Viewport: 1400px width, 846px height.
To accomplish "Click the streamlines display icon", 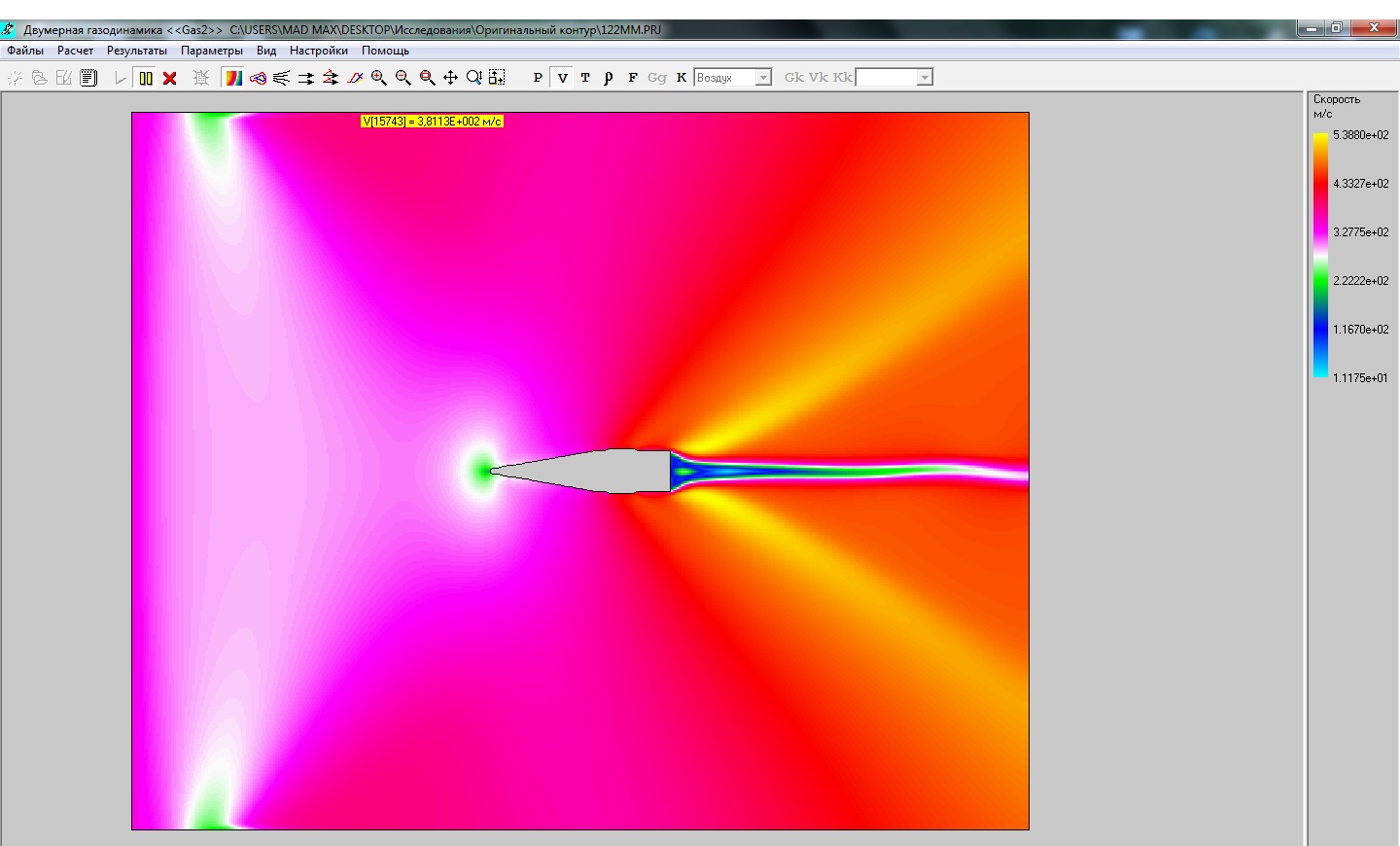I will coord(282,78).
